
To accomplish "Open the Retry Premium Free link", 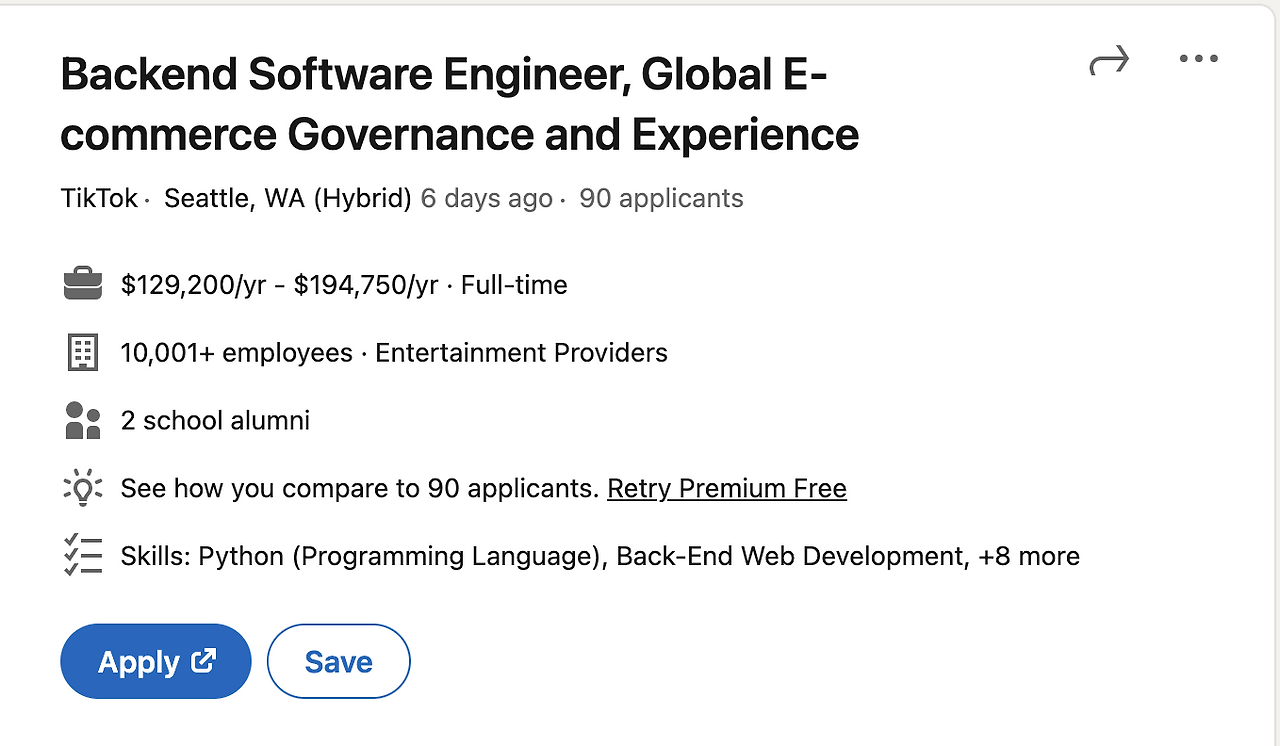I will point(726,489).
